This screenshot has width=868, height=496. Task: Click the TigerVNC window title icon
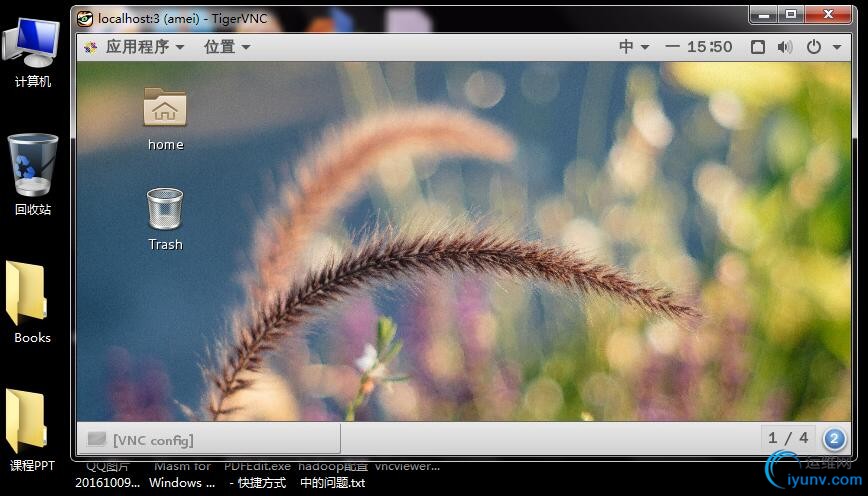(x=85, y=18)
